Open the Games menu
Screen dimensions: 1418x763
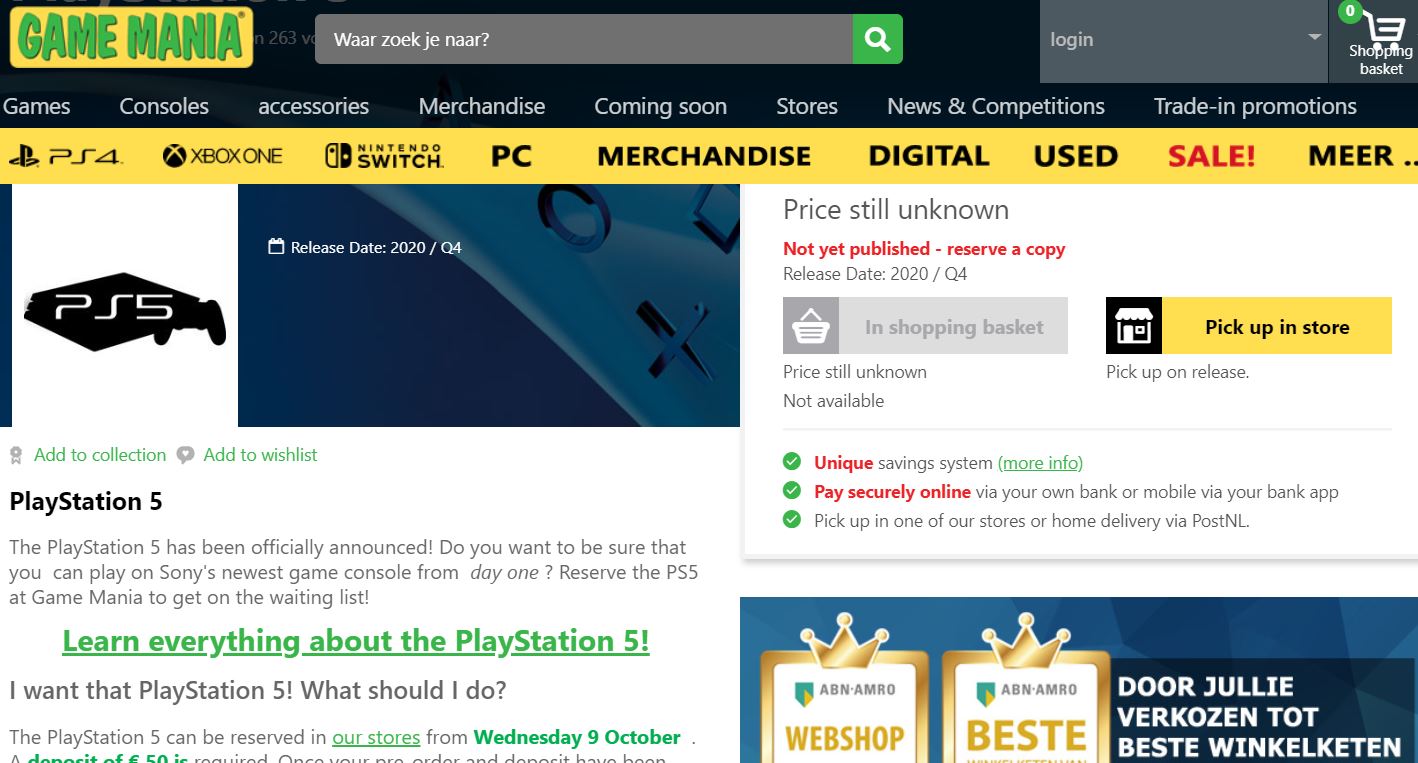[x=37, y=106]
